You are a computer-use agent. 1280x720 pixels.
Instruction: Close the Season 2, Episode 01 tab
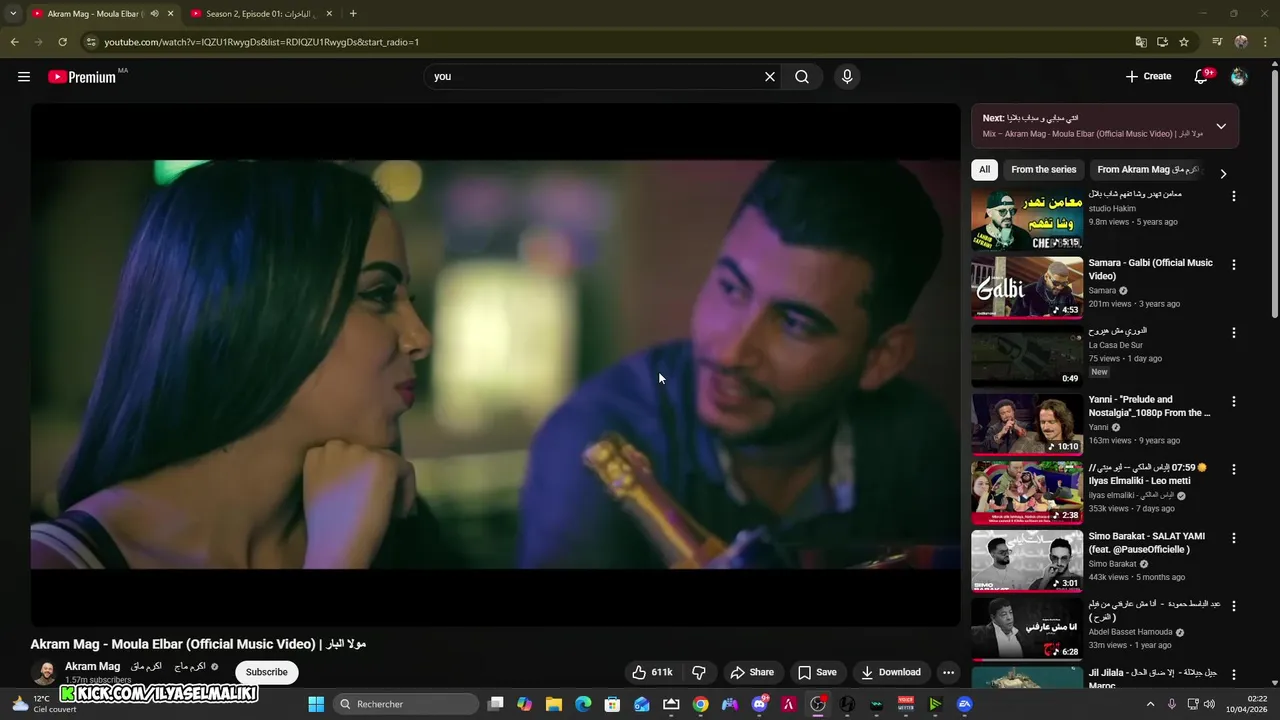(x=328, y=14)
